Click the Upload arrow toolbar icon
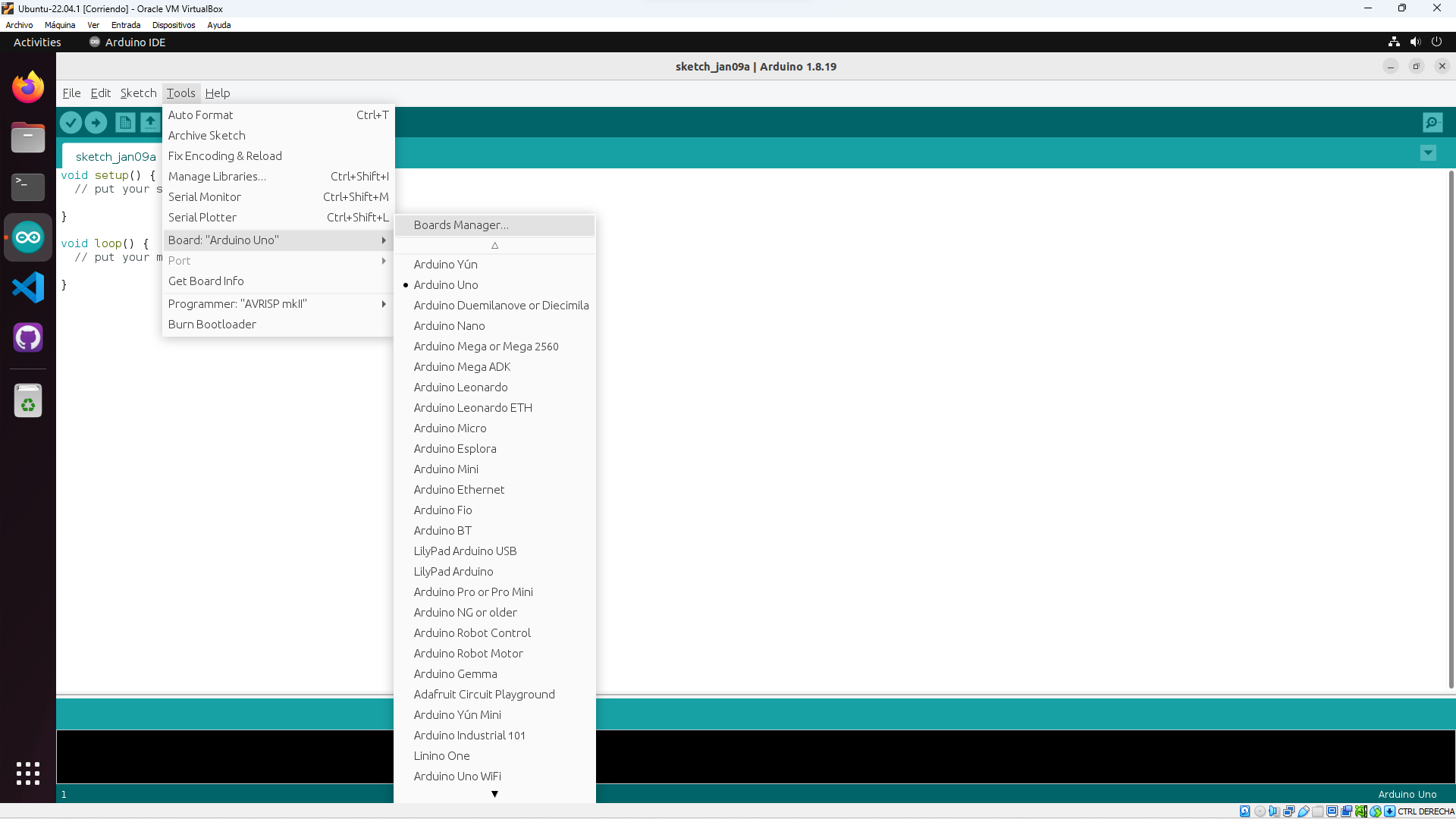Viewport: 1456px width, 819px height. [96, 122]
